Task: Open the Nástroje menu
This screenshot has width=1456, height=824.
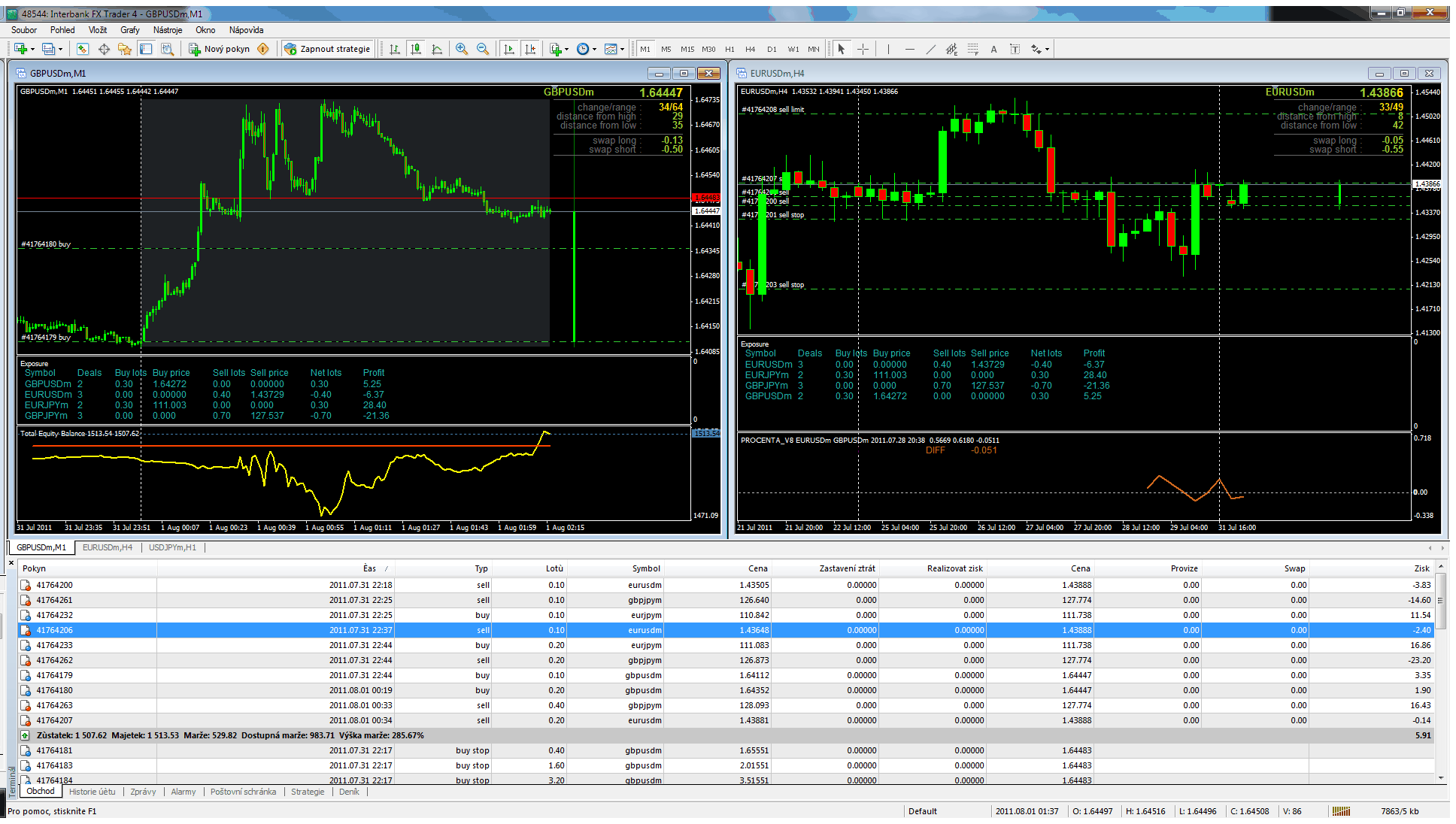Action: pyautogui.click(x=168, y=30)
